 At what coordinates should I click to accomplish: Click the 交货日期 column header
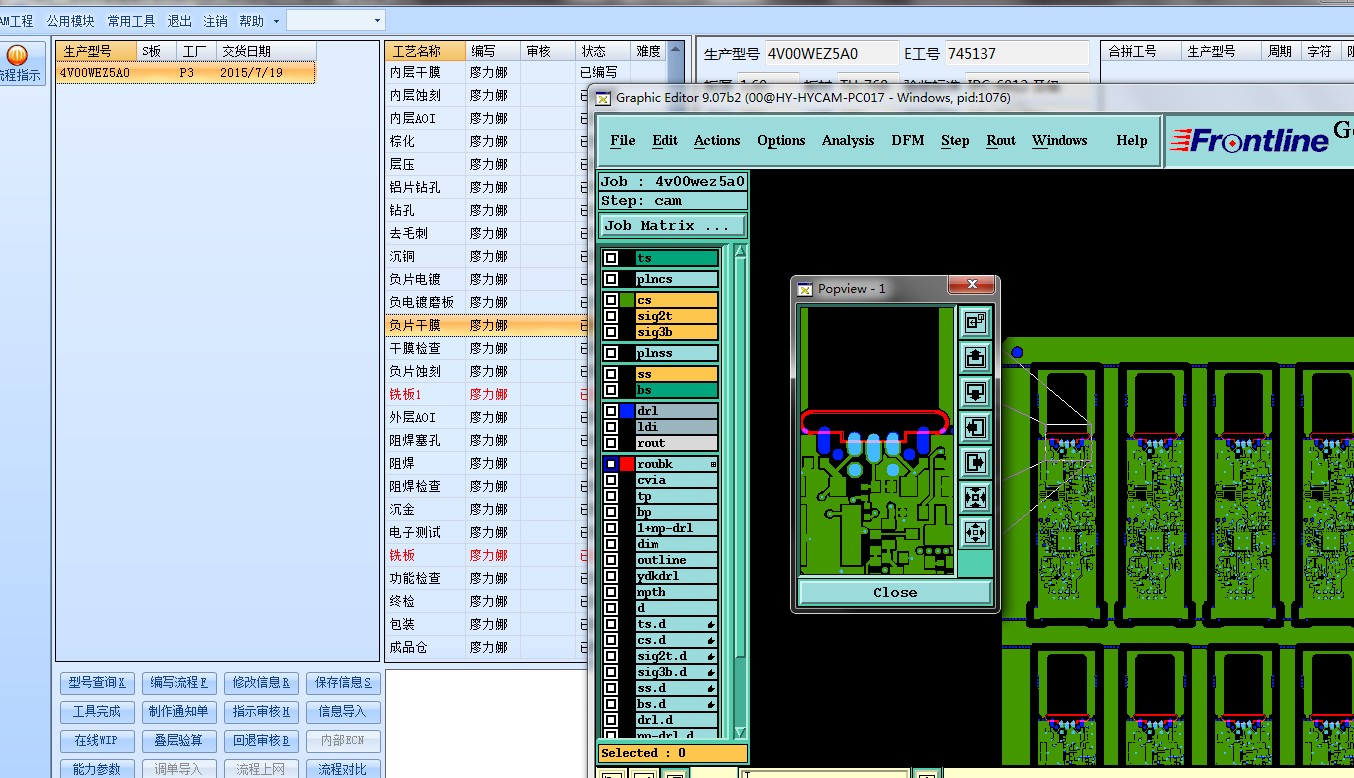[266, 51]
